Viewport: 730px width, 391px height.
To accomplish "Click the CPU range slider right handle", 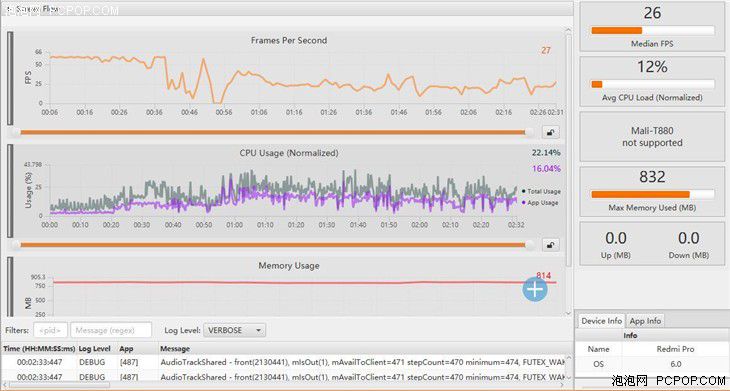I will point(529,245).
